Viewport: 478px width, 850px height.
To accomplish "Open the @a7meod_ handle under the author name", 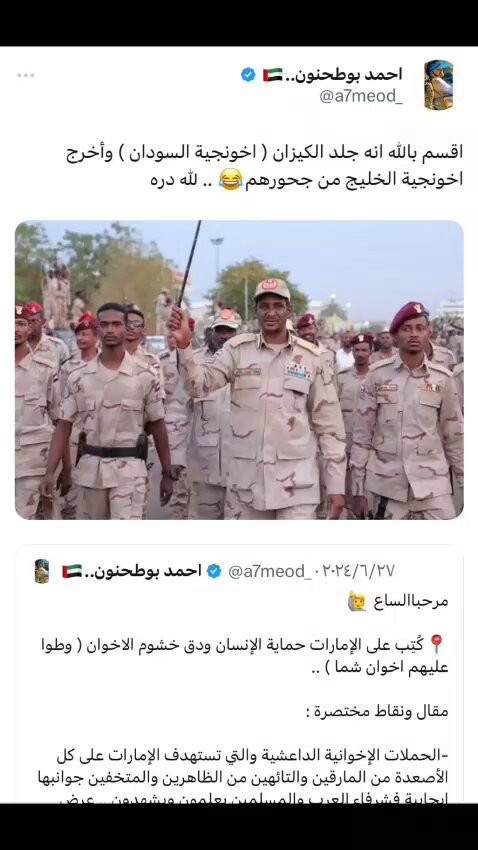I will 361,97.
